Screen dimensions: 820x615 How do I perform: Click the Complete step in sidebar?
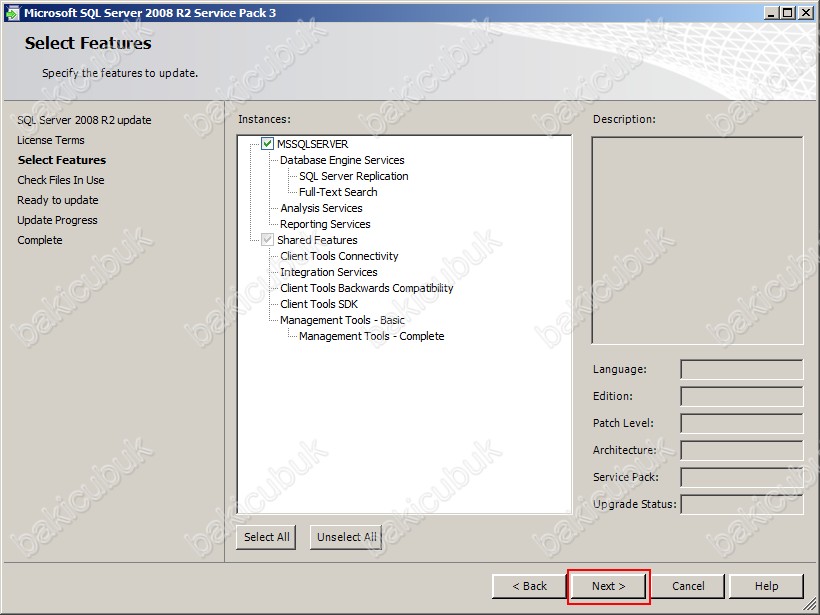(40, 240)
